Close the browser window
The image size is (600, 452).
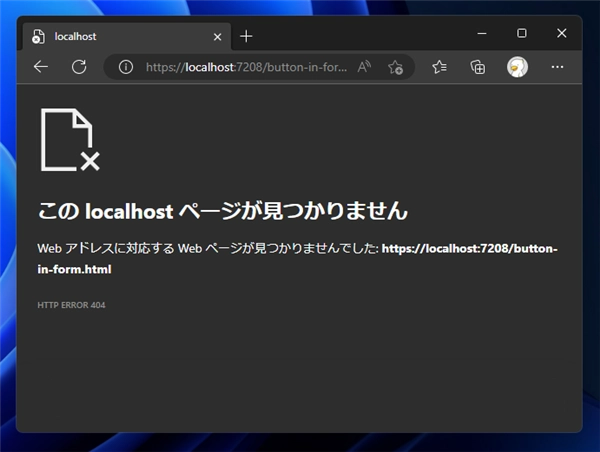tap(561, 33)
